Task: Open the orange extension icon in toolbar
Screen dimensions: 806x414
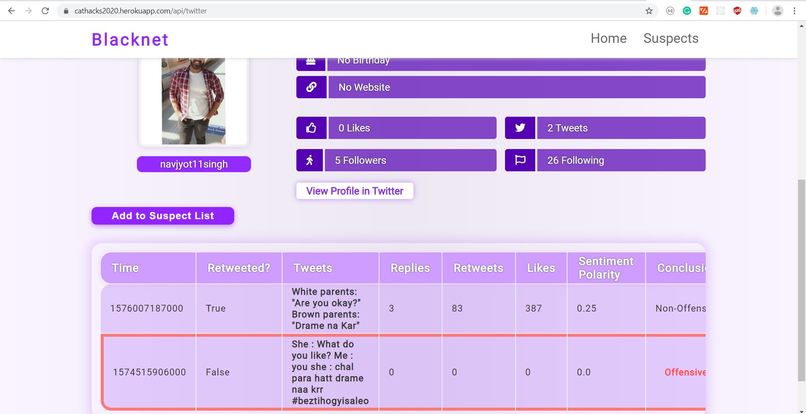Action: click(704, 10)
